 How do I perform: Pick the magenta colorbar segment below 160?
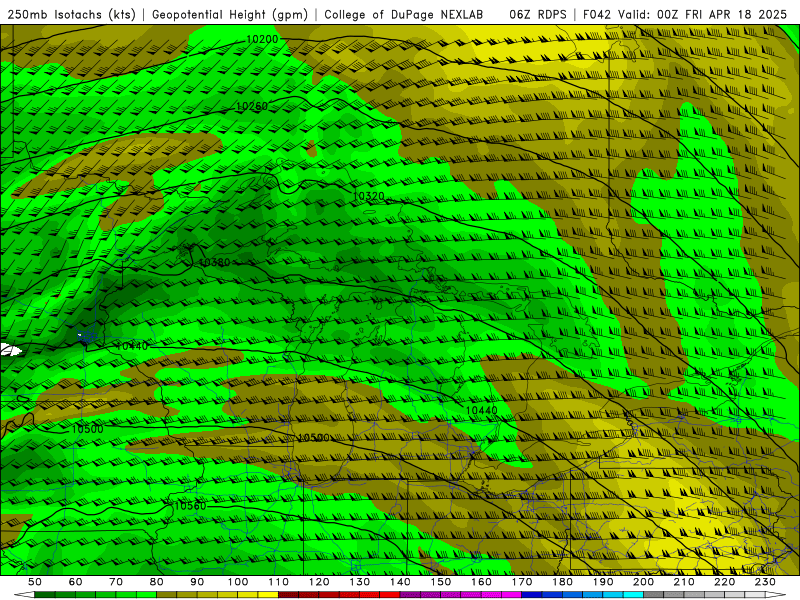[471, 595]
